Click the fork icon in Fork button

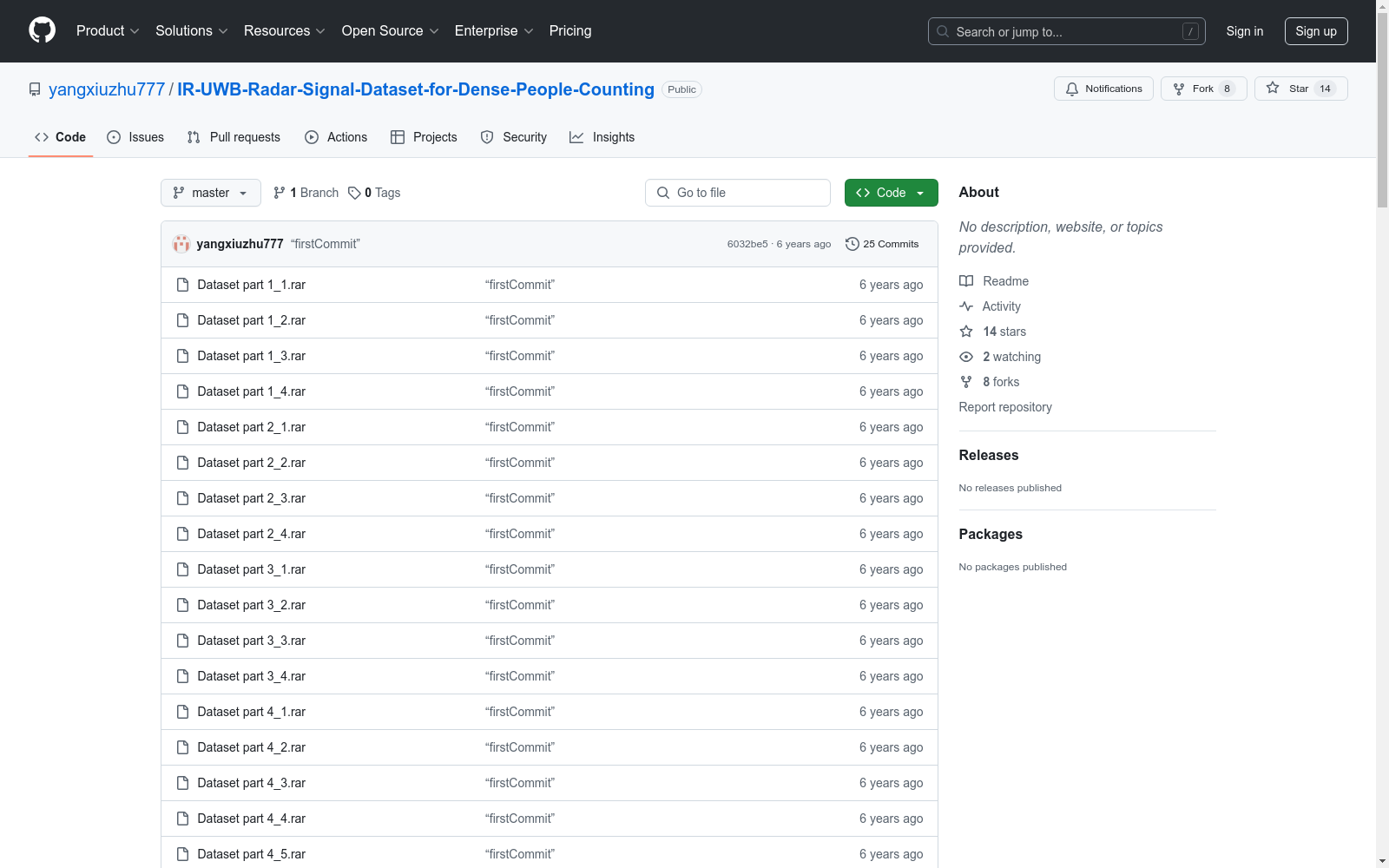tap(1179, 89)
